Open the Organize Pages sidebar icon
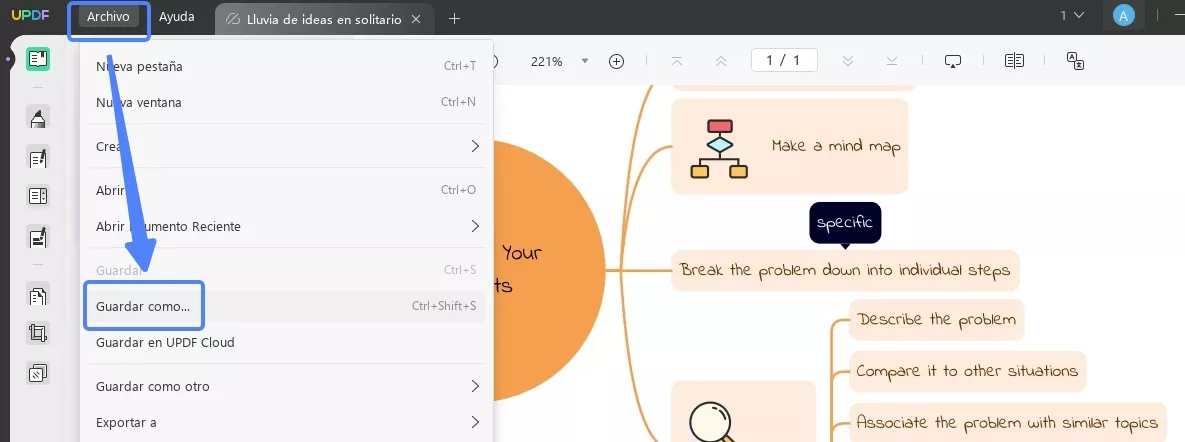The width and height of the screenshot is (1185, 442). pyautogui.click(x=38, y=296)
